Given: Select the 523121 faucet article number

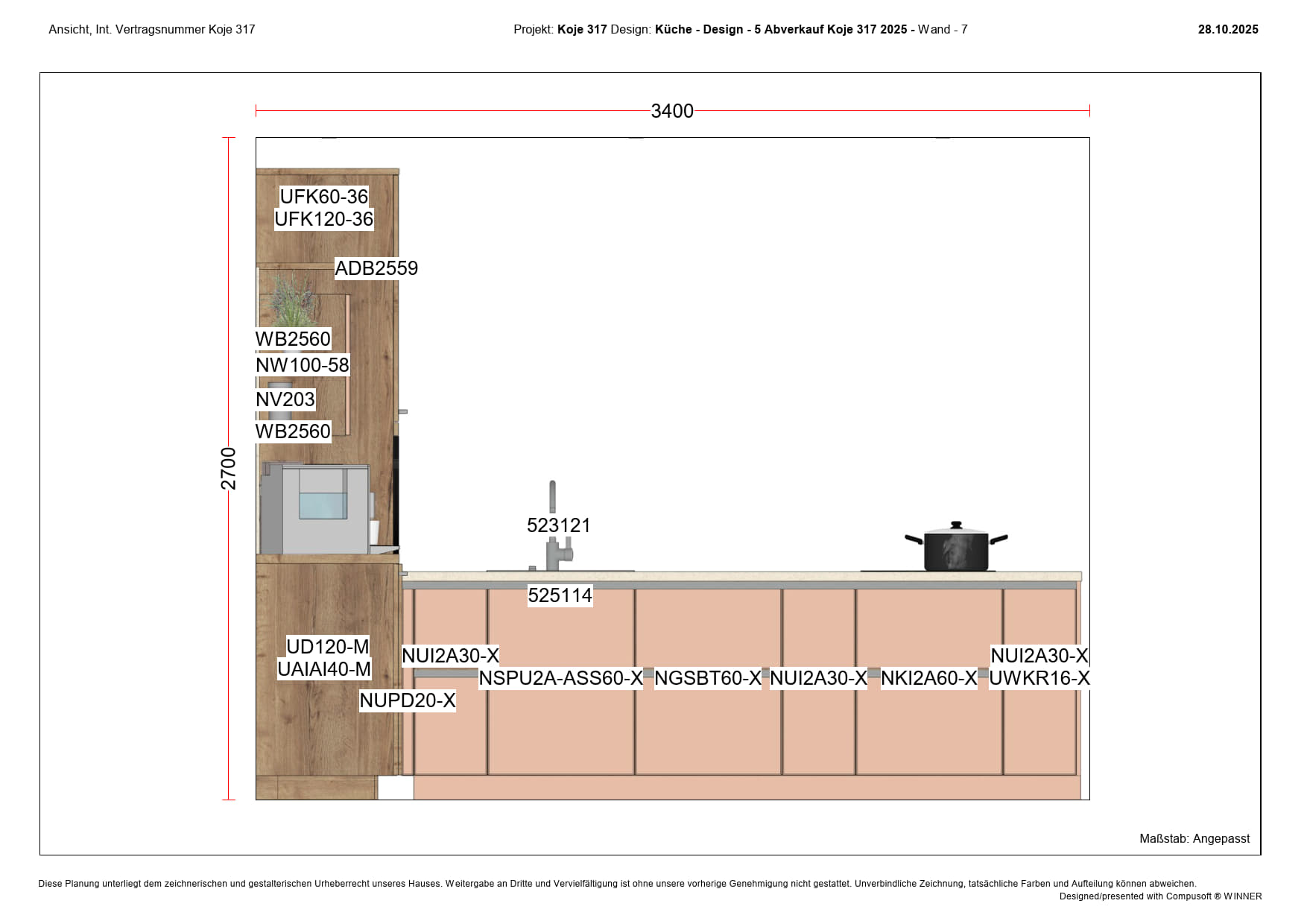Looking at the screenshot, I should [x=558, y=525].
